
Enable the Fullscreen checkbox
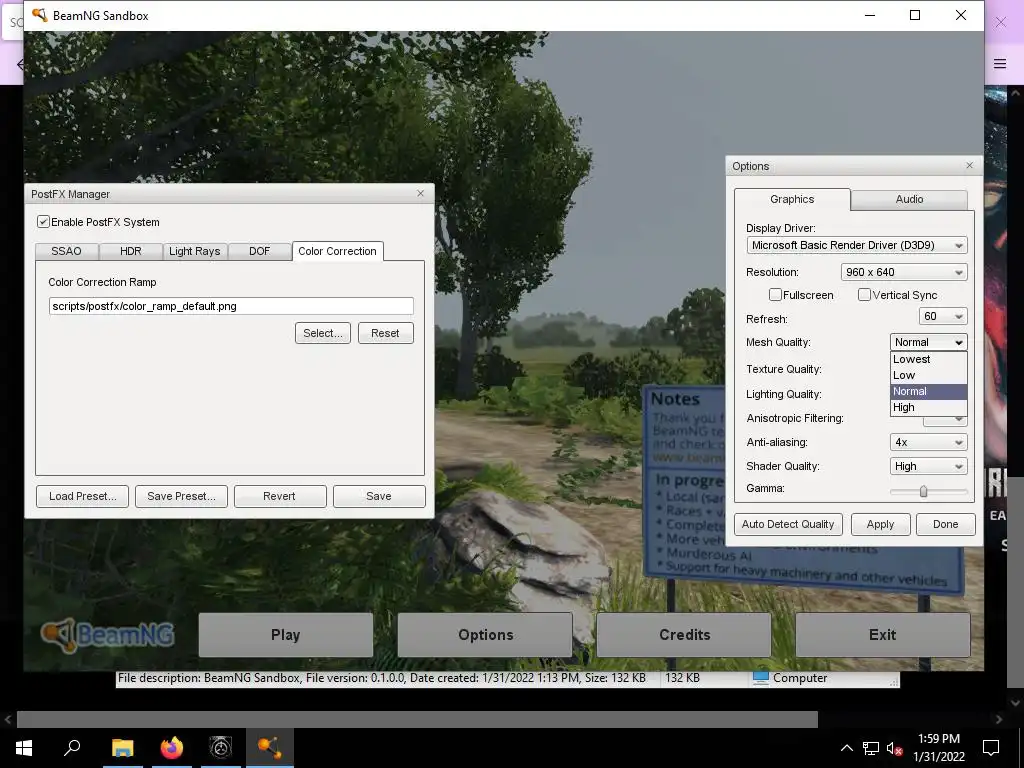point(775,295)
